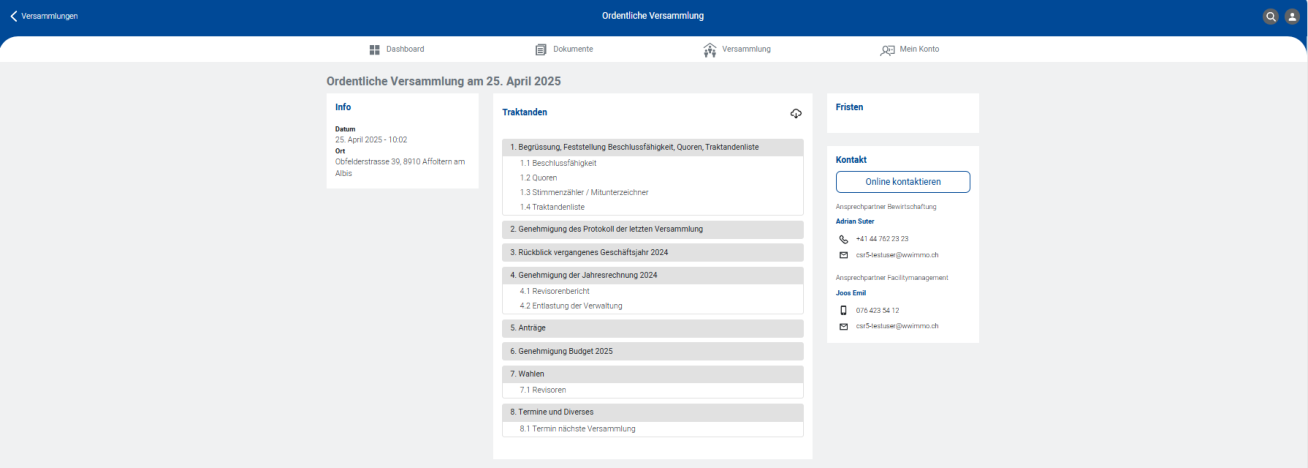Click the contact name Joos Emil
Screen dimensions: 1308x468
pyautogui.click(x=851, y=293)
